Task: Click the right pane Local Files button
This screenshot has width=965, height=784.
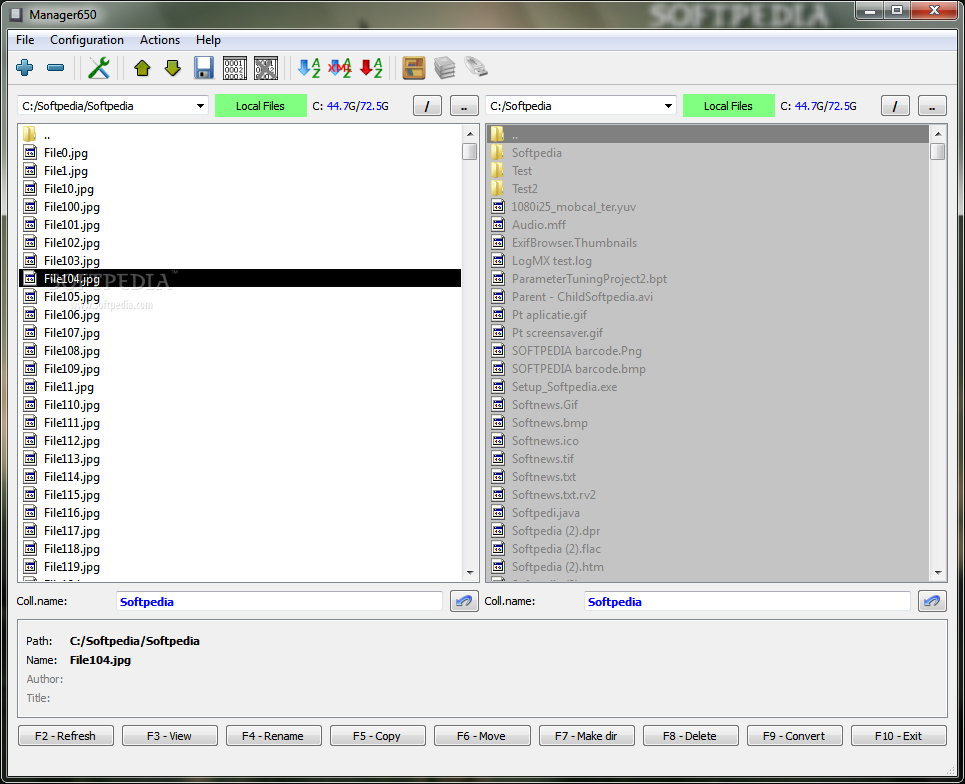Action: point(729,106)
